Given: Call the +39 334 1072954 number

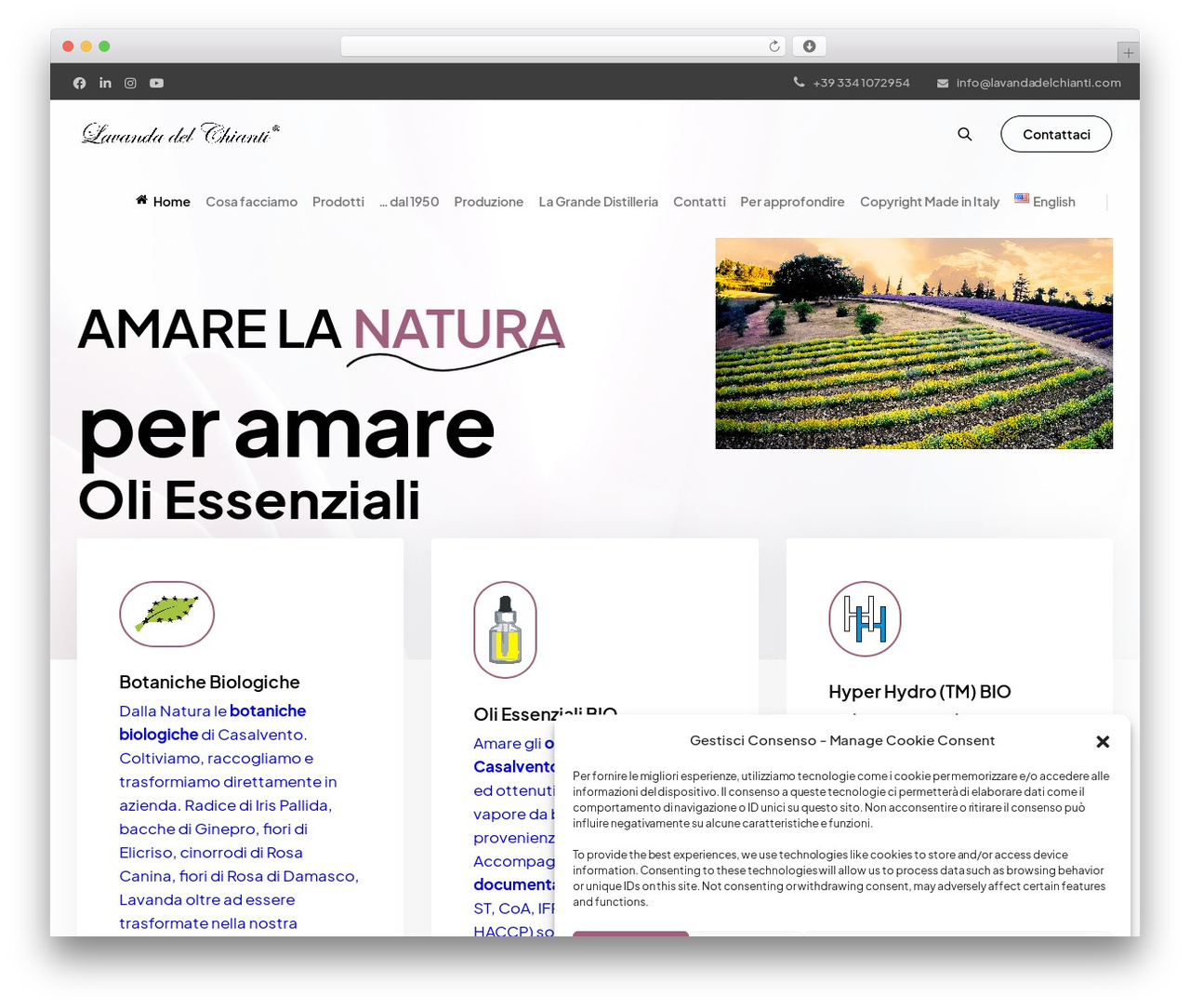Looking at the screenshot, I should [x=862, y=83].
